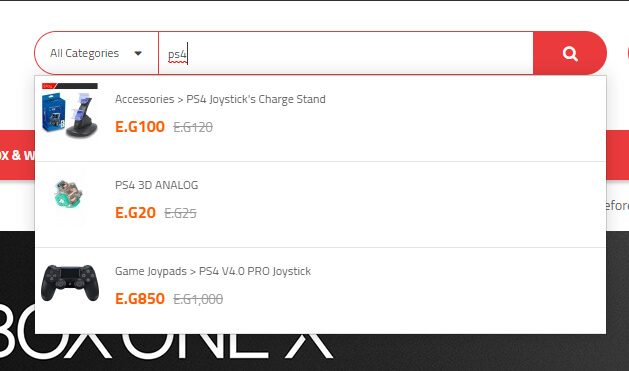Image resolution: width=629 pixels, height=371 pixels.
Task: Open the black PS4 controller thumbnail
Action: pyautogui.click(x=70, y=282)
